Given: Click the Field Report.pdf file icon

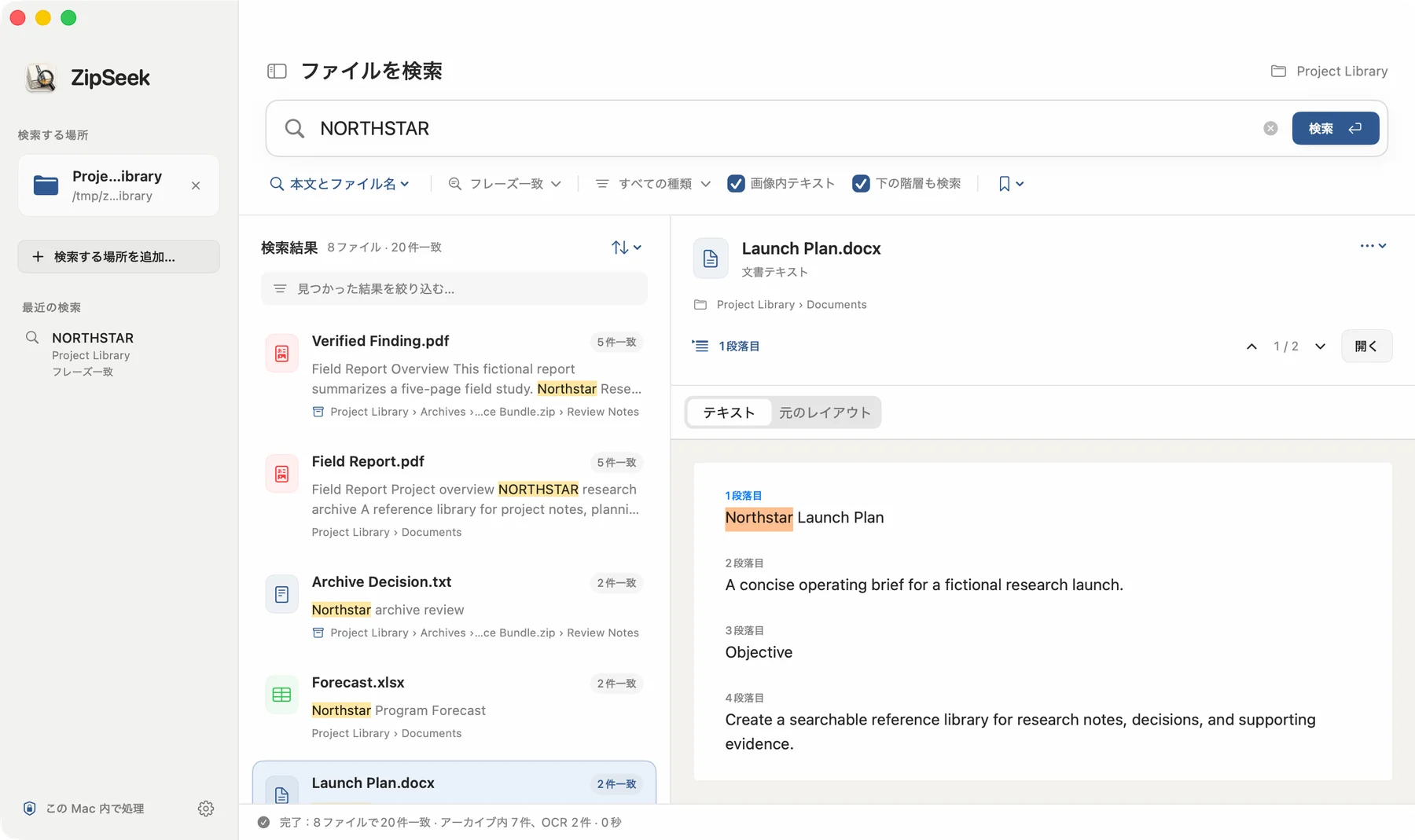Looking at the screenshot, I should 281,474.
